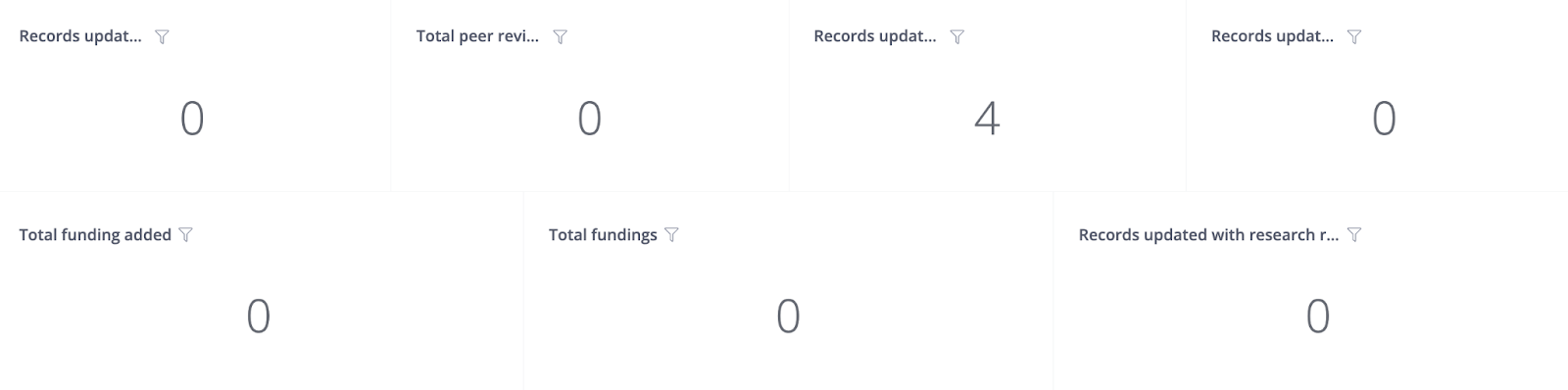Viewport: 1568px width, 390px height.
Task: Open the filter for "Records updated with research r..."
Action: point(1354,235)
